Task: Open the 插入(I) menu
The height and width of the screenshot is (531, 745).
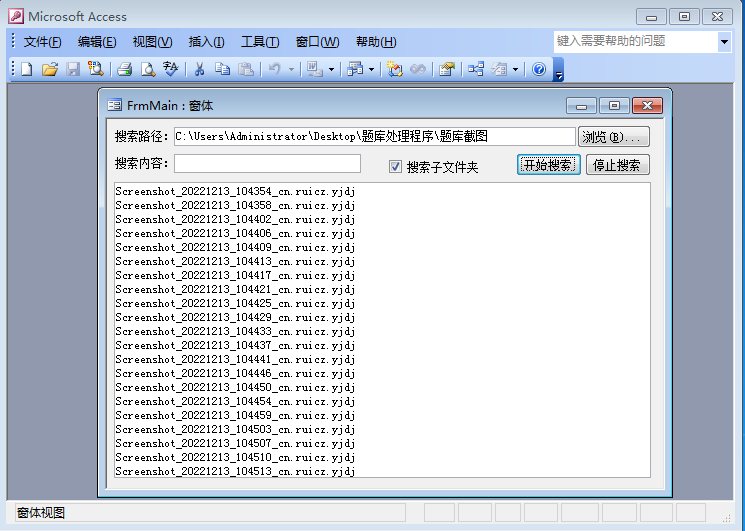Action: (207, 42)
